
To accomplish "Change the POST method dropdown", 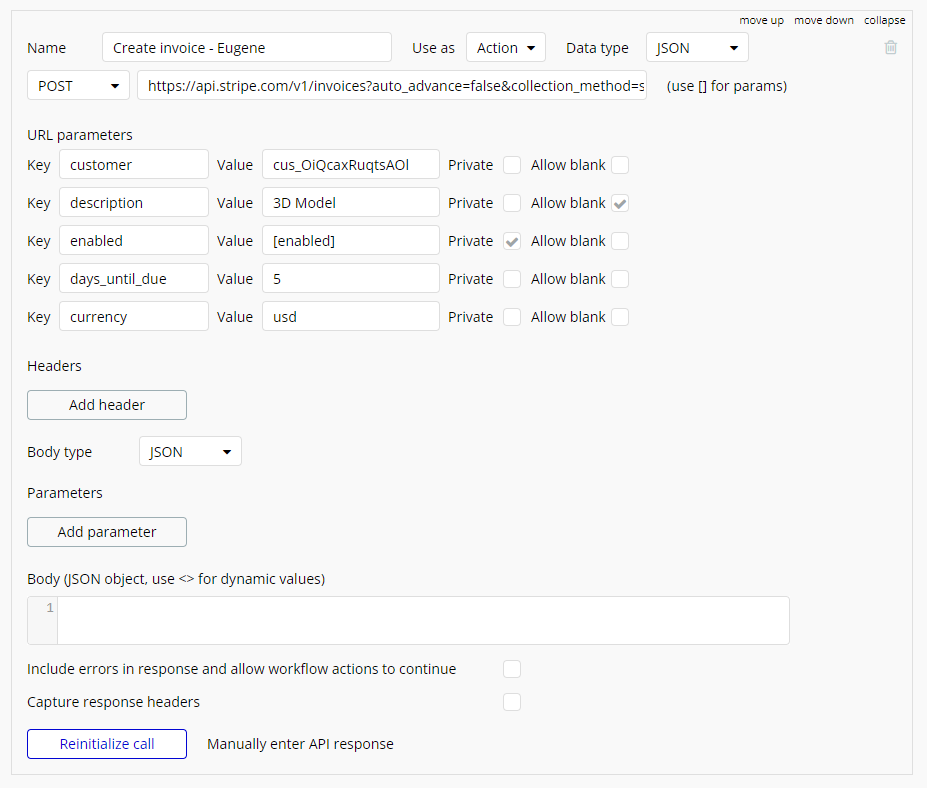I will 78,86.
